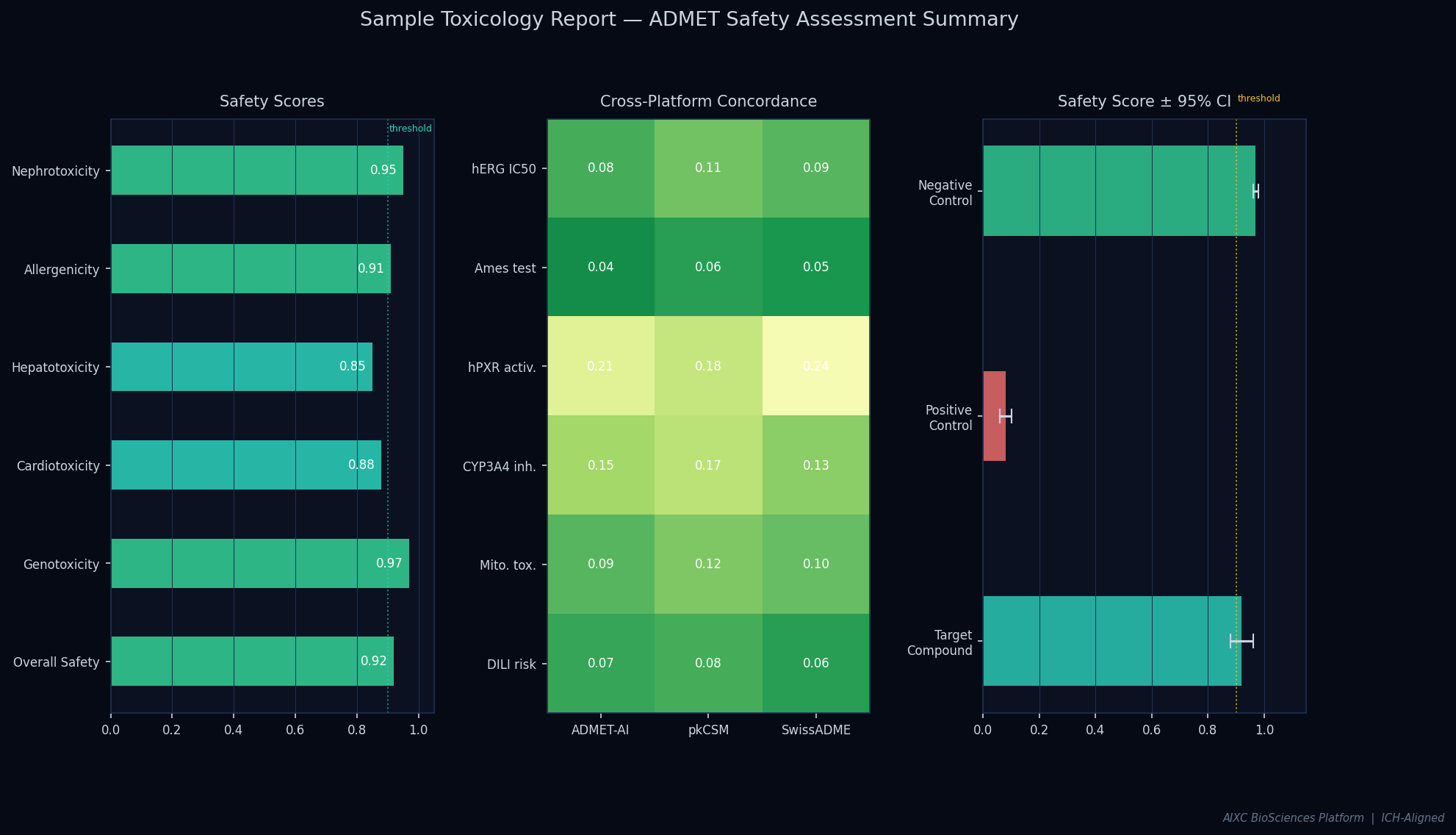
Task: Click the CYP3A4 inh. pkCSM cell showing 0.17
Action: click(707, 465)
